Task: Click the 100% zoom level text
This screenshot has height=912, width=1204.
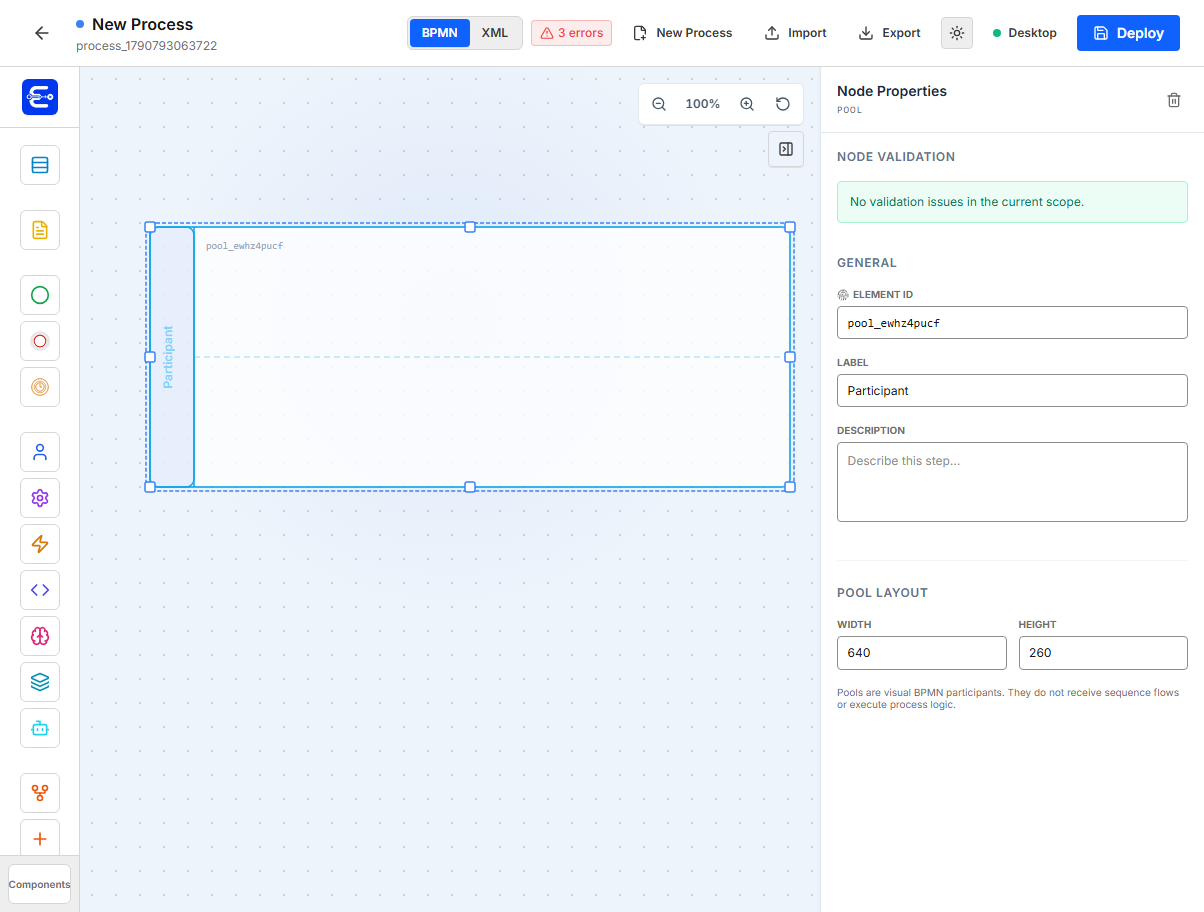Action: point(703,104)
